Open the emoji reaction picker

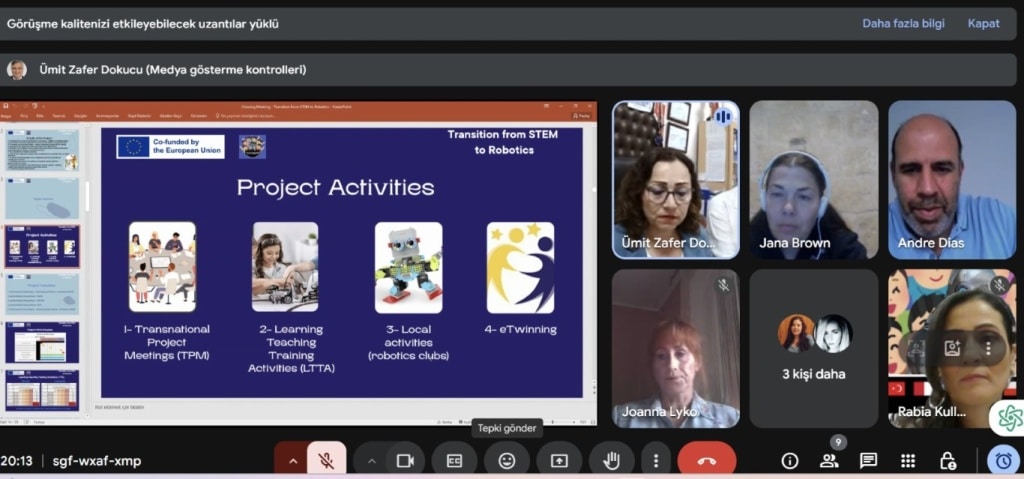coord(507,460)
